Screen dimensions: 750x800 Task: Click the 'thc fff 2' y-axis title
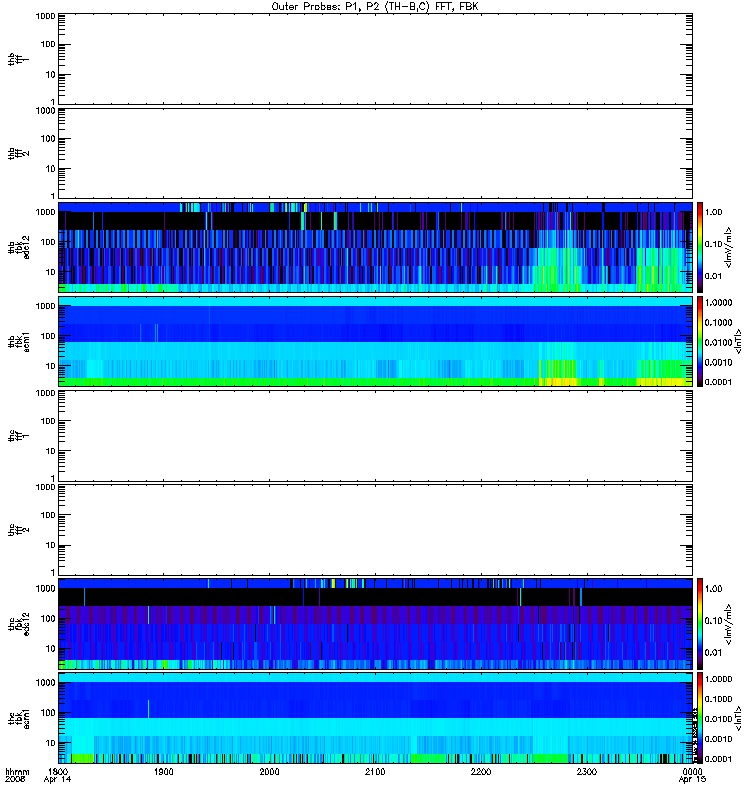[x=19, y=530]
